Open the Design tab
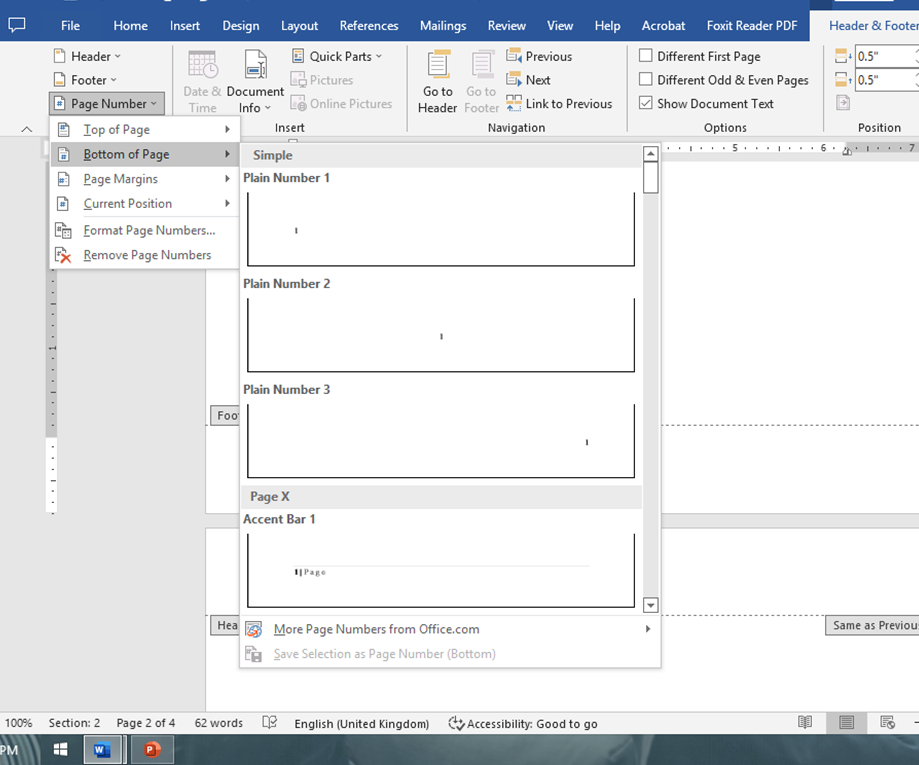The image size is (919, 765). [x=240, y=26]
